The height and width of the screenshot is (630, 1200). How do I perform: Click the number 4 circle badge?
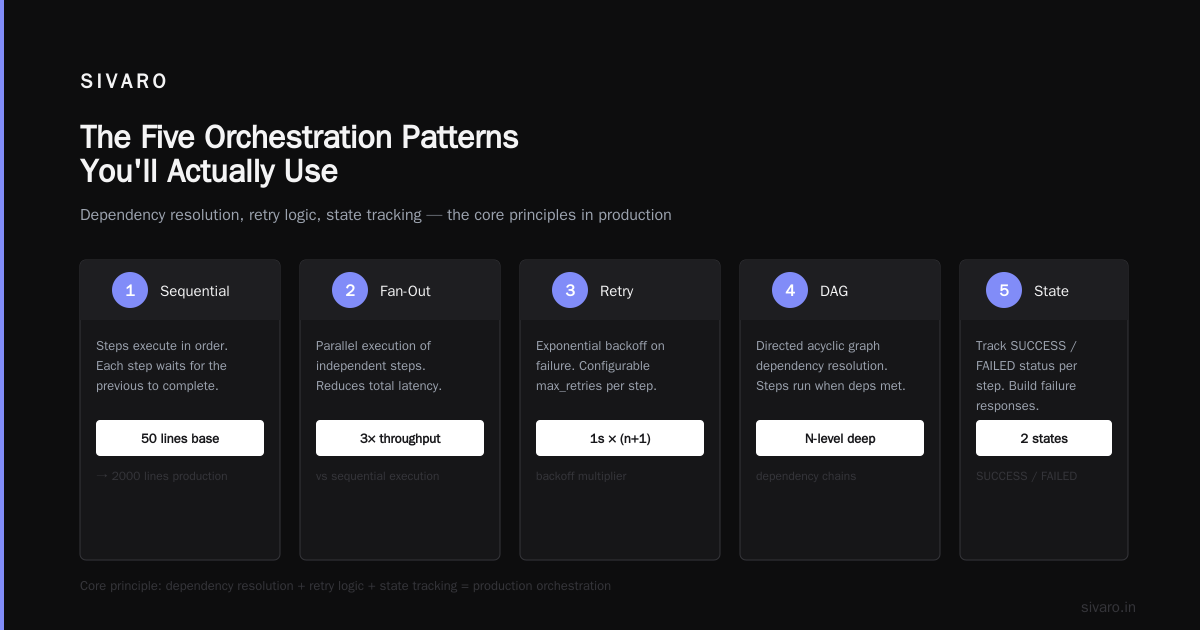[x=790, y=291]
